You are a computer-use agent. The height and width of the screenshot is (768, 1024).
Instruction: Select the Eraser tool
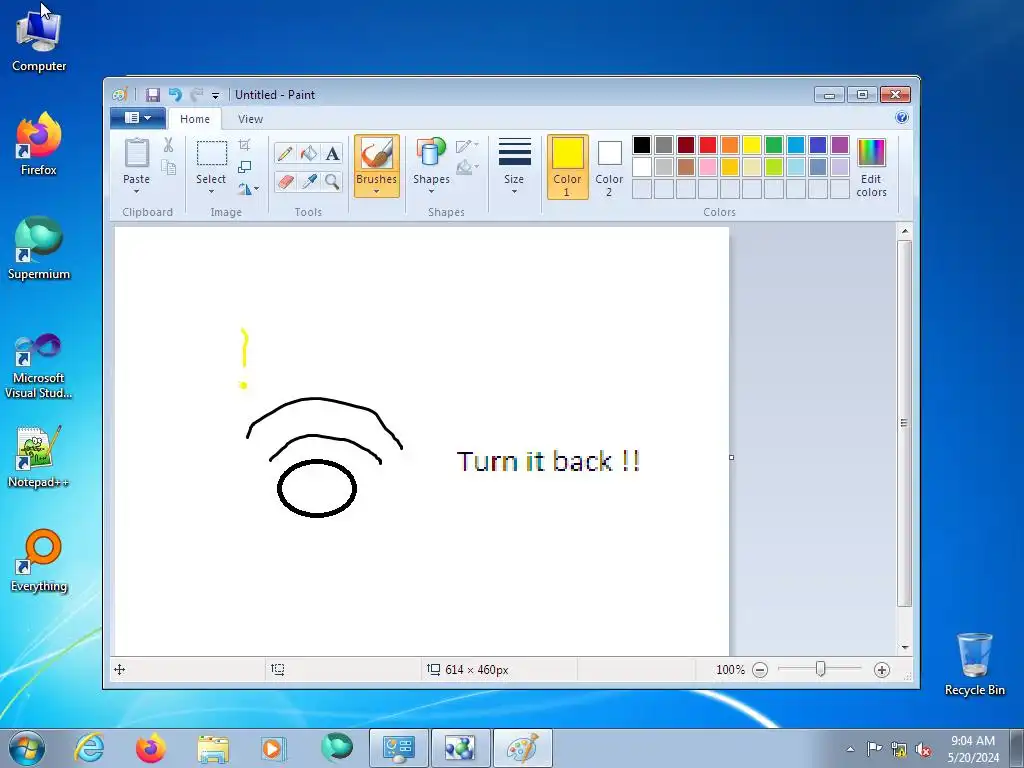coord(285,181)
